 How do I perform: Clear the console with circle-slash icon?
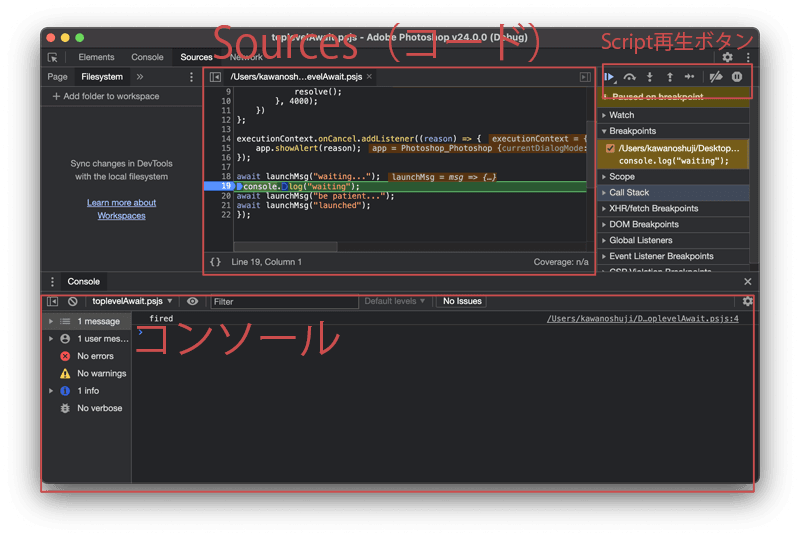coord(73,301)
